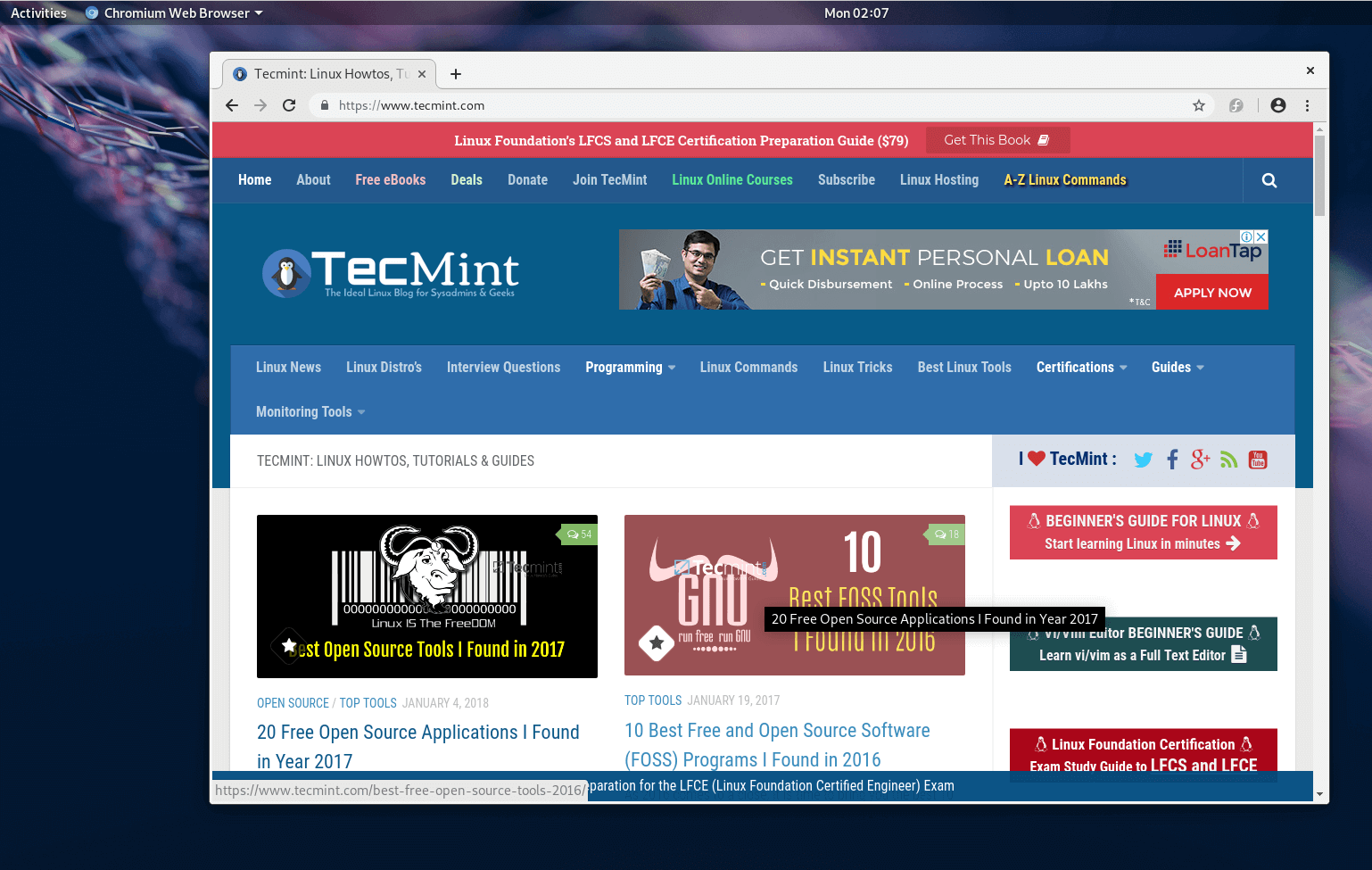Viewport: 1372px width, 870px height.
Task: Click the site search magnifier icon
Action: (1269, 180)
